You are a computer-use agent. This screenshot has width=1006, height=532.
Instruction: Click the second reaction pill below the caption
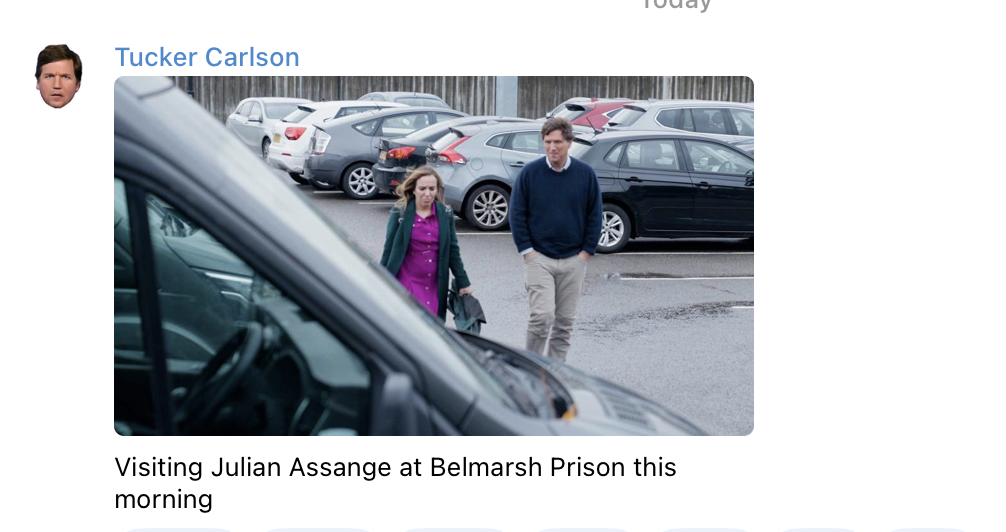click(318, 530)
